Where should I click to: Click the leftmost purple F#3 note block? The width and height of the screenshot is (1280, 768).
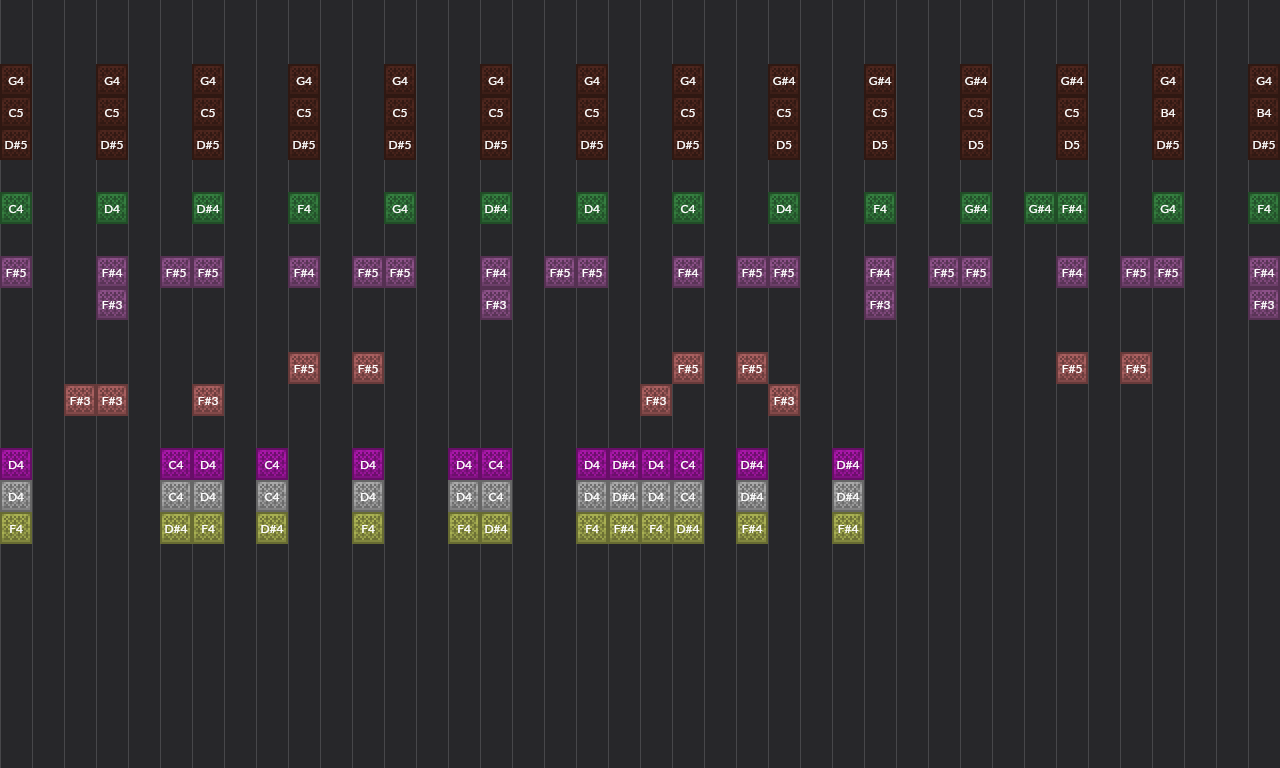click(x=112, y=305)
